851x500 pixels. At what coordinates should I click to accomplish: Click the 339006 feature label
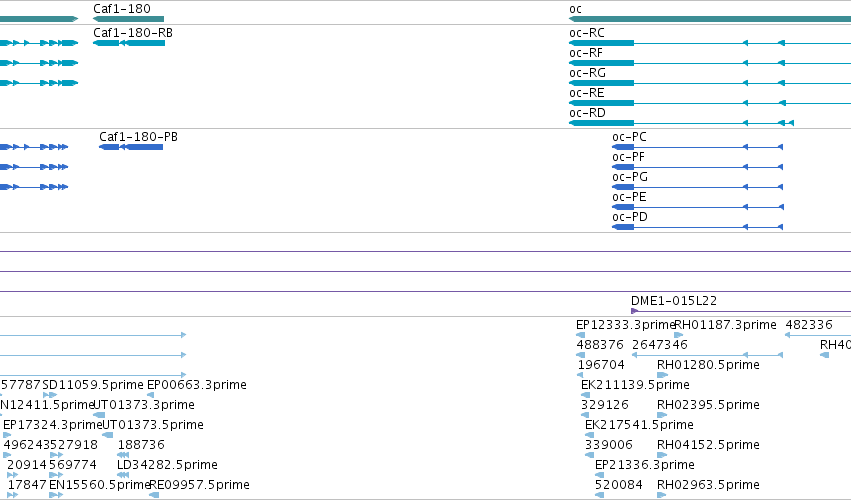(x=608, y=445)
